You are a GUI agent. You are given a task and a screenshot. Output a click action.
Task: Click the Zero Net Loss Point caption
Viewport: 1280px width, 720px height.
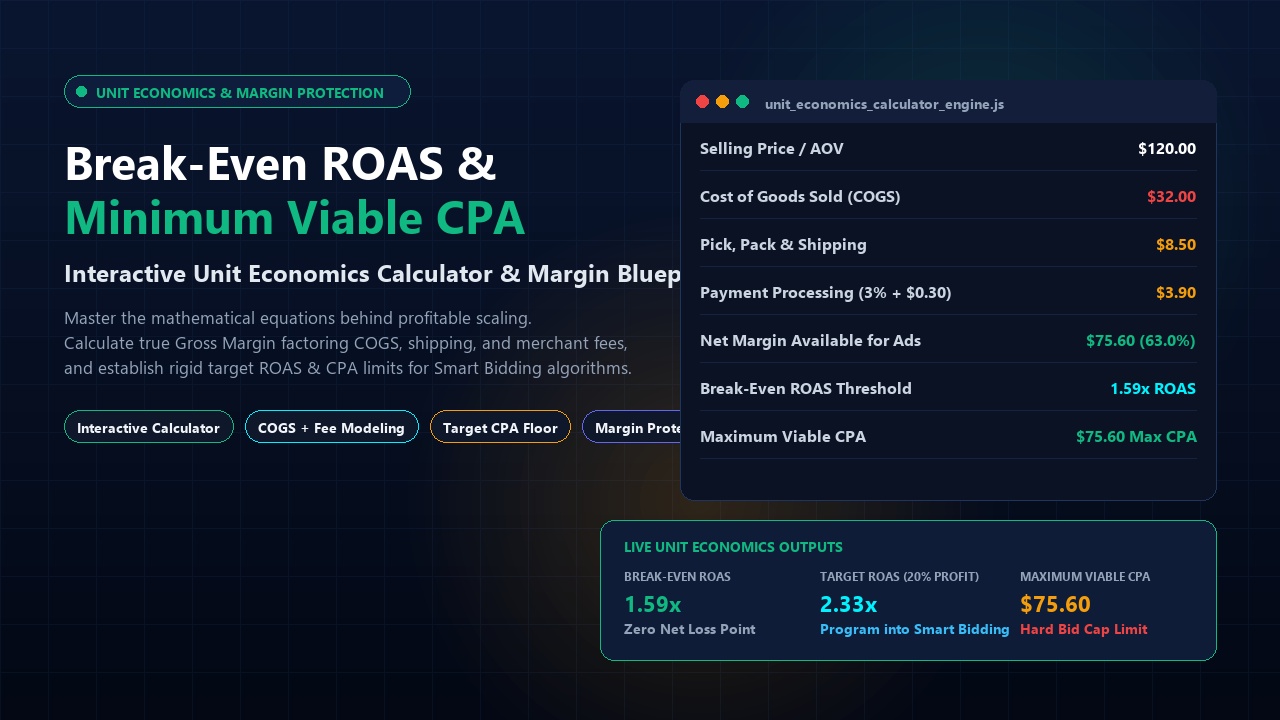[689, 630]
